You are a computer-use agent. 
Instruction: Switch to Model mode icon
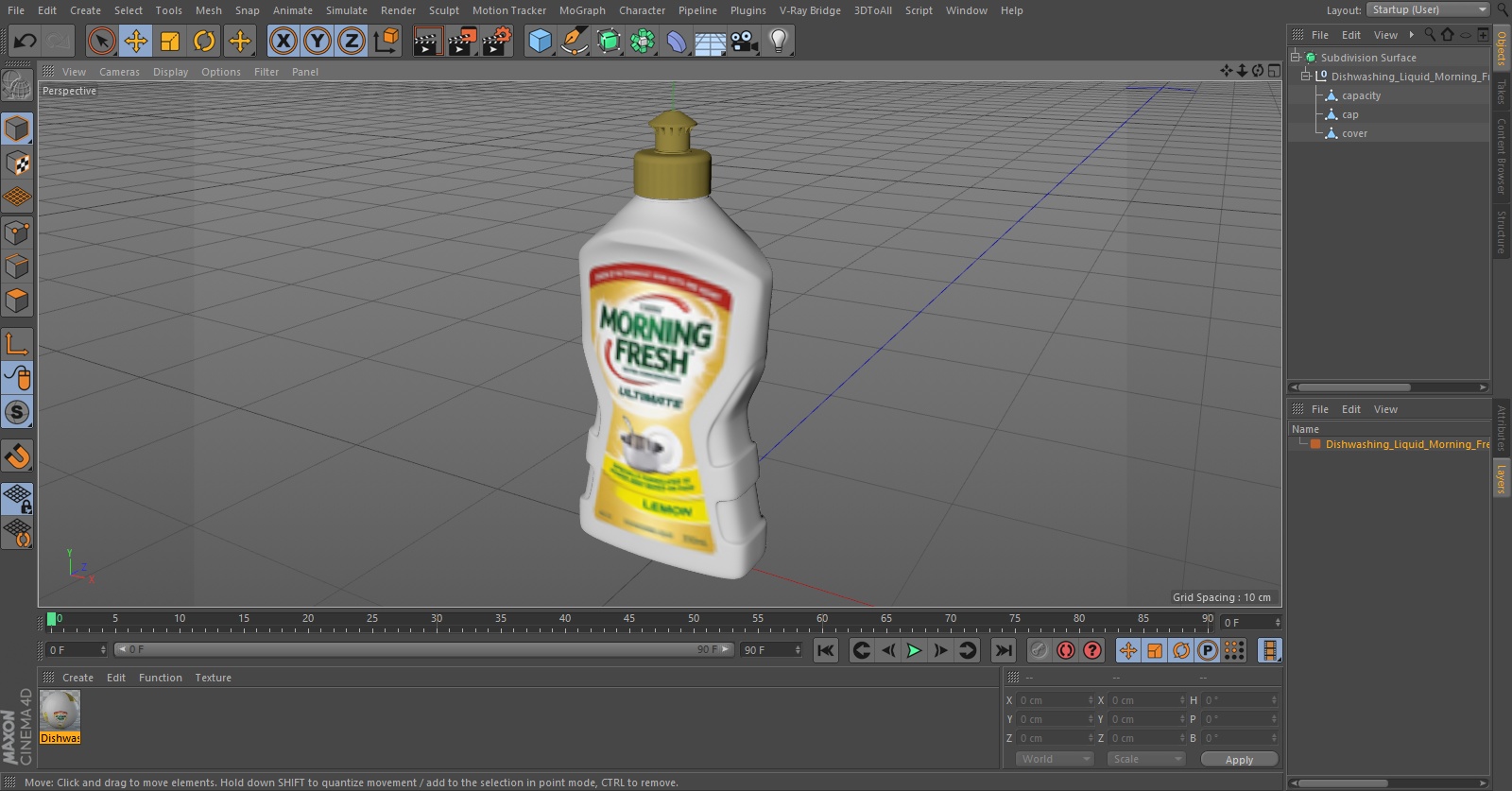pyautogui.click(x=17, y=129)
